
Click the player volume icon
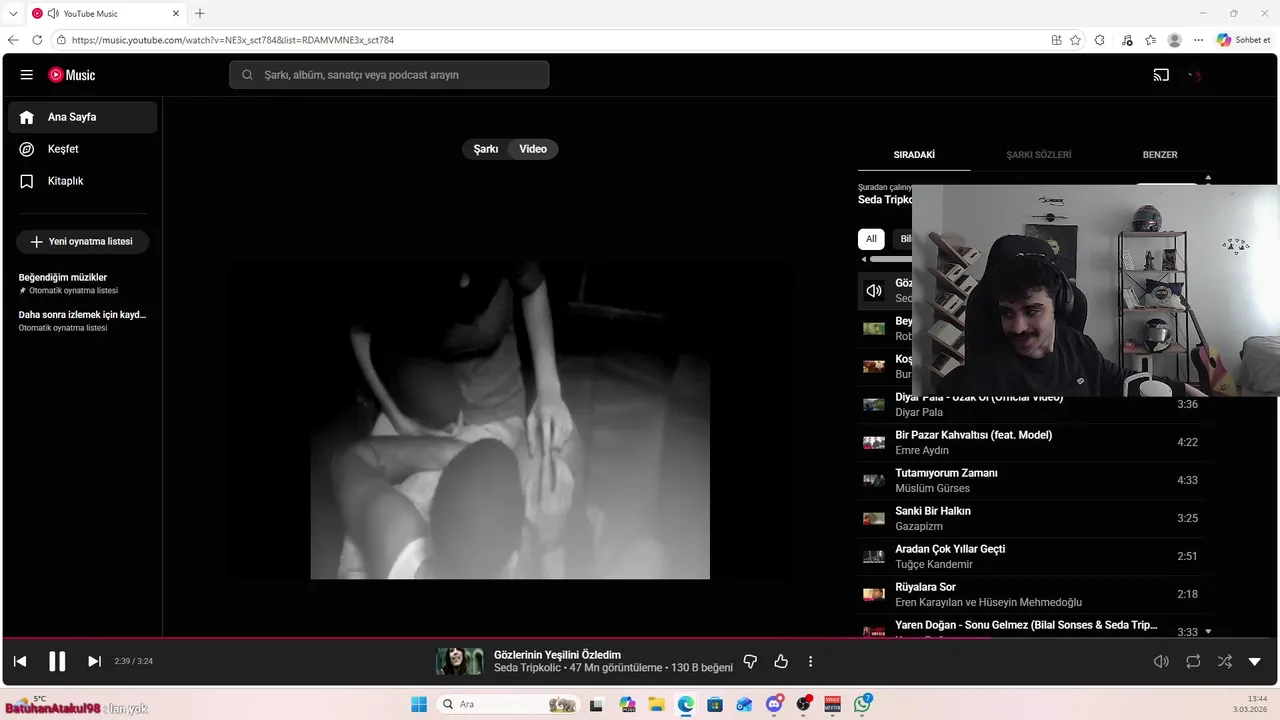(1161, 661)
